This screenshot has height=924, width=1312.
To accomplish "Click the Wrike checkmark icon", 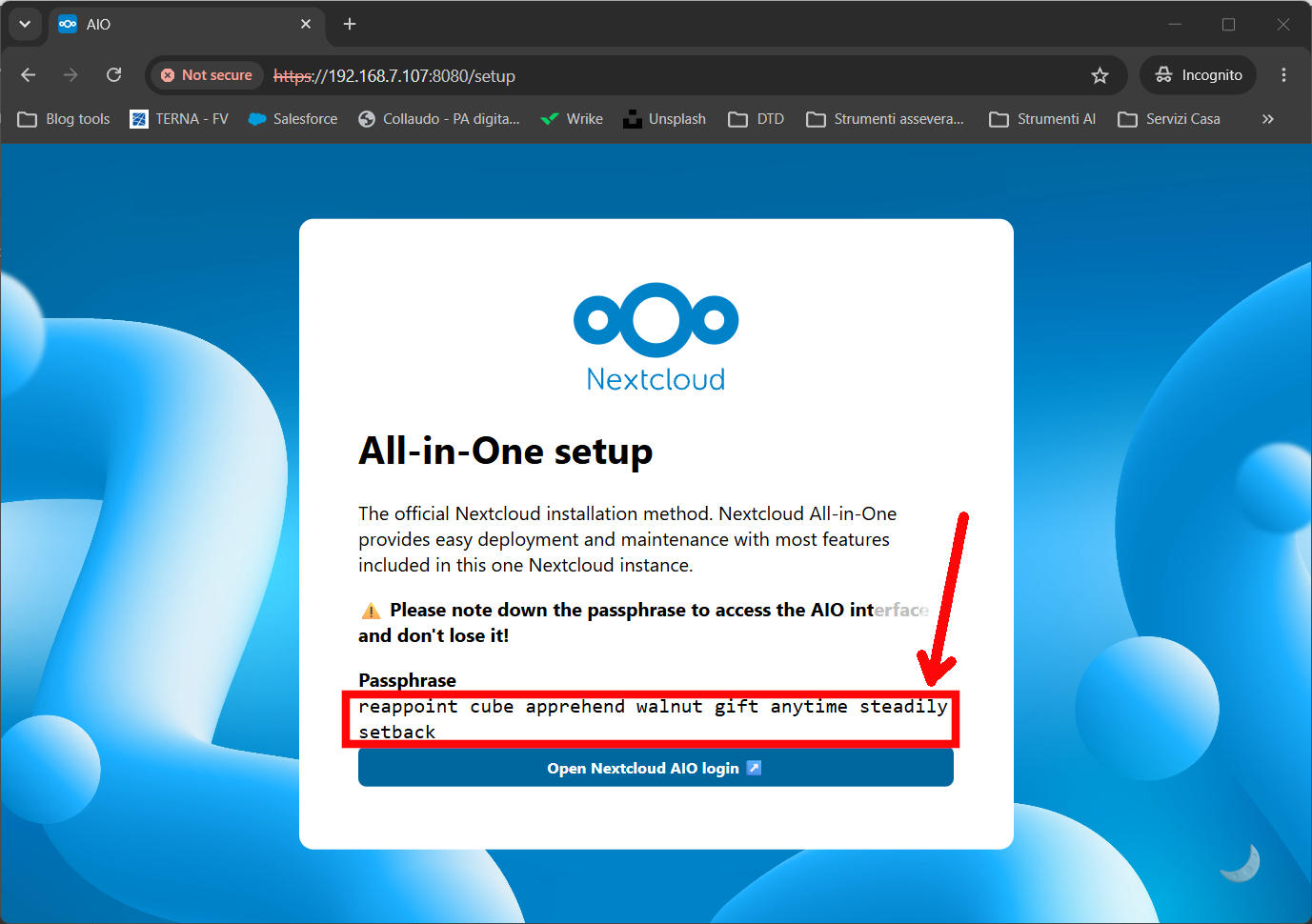I will tap(549, 119).
